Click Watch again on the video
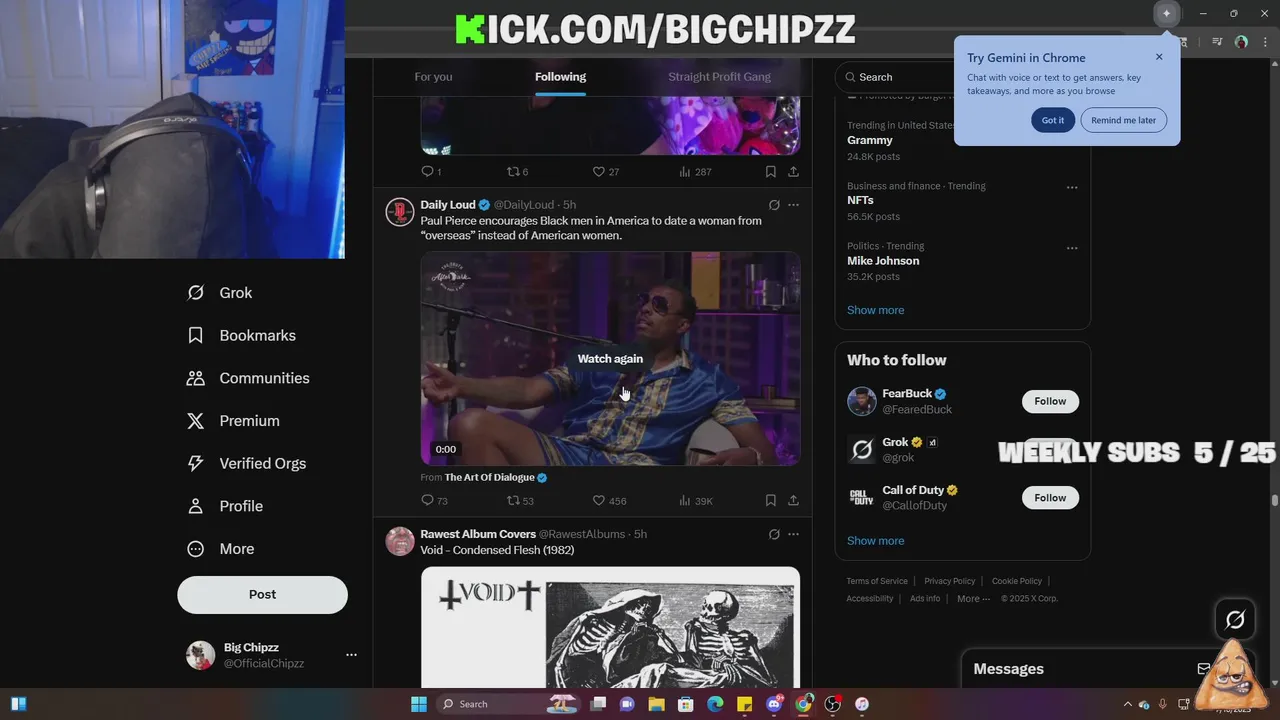 click(x=610, y=359)
